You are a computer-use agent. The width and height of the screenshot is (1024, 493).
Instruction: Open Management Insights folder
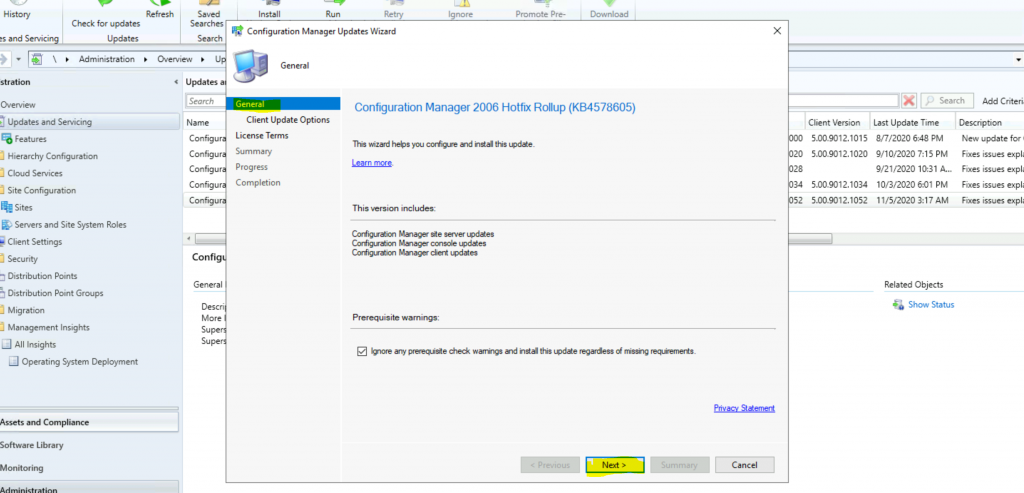point(48,327)
